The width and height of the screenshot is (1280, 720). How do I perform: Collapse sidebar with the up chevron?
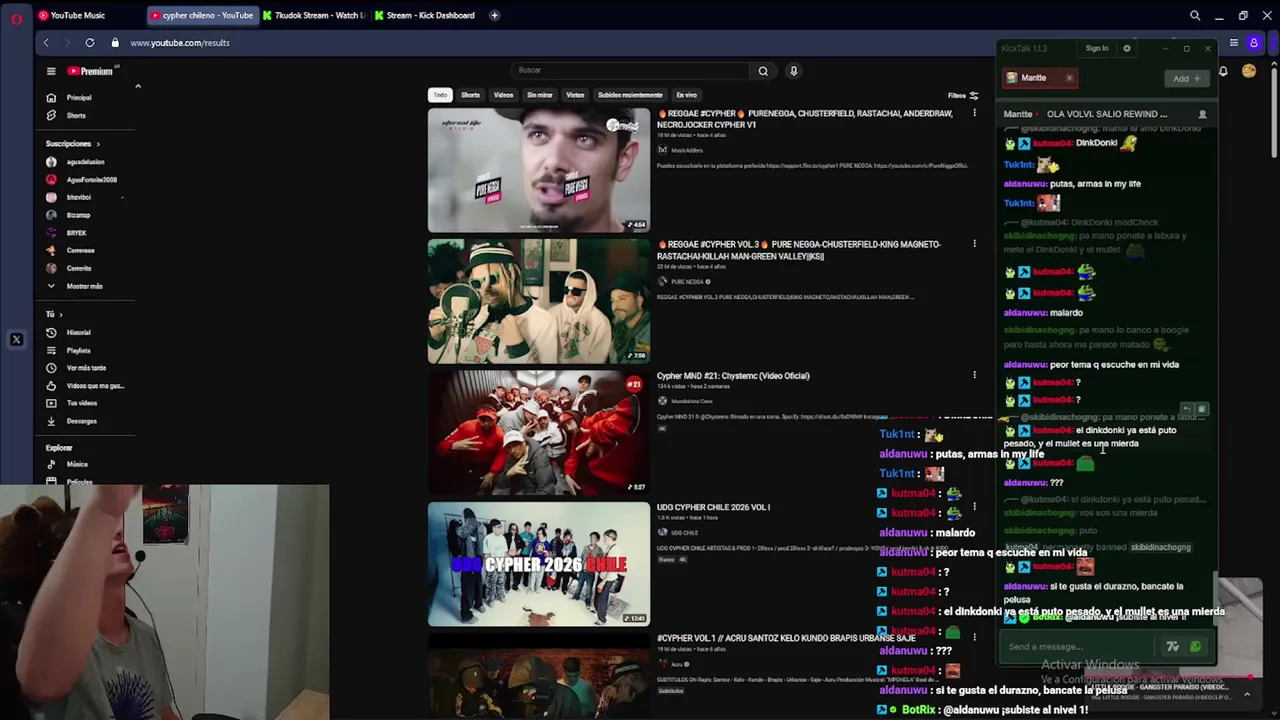138,86
